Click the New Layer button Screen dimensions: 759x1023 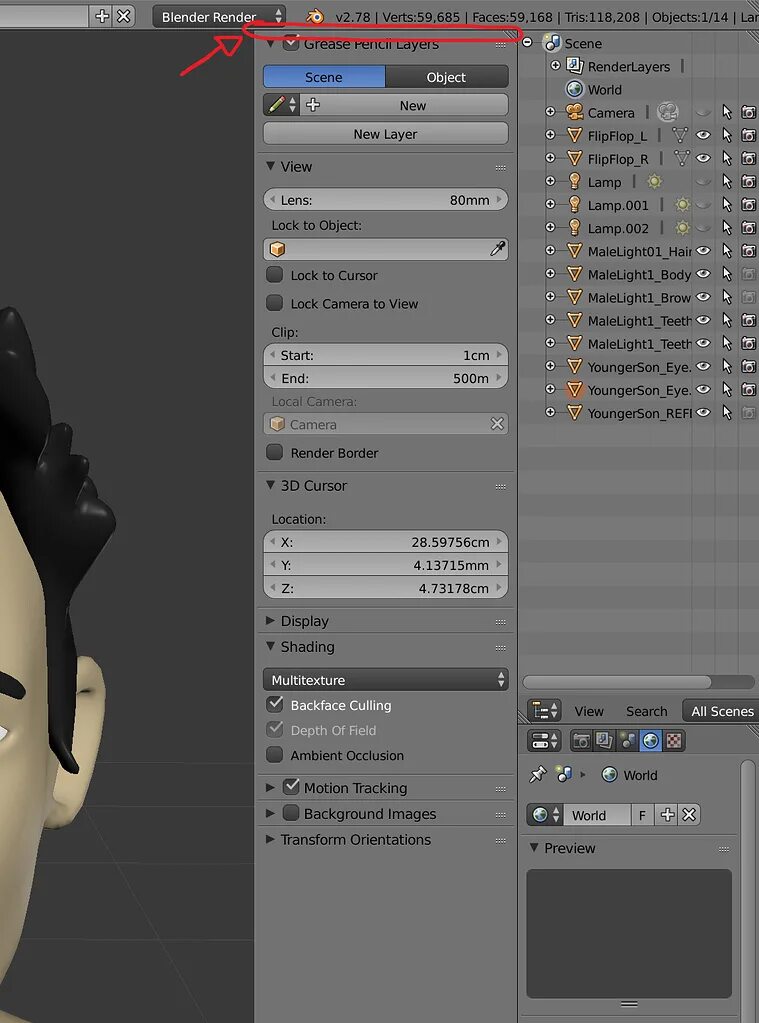click(386, 134)
